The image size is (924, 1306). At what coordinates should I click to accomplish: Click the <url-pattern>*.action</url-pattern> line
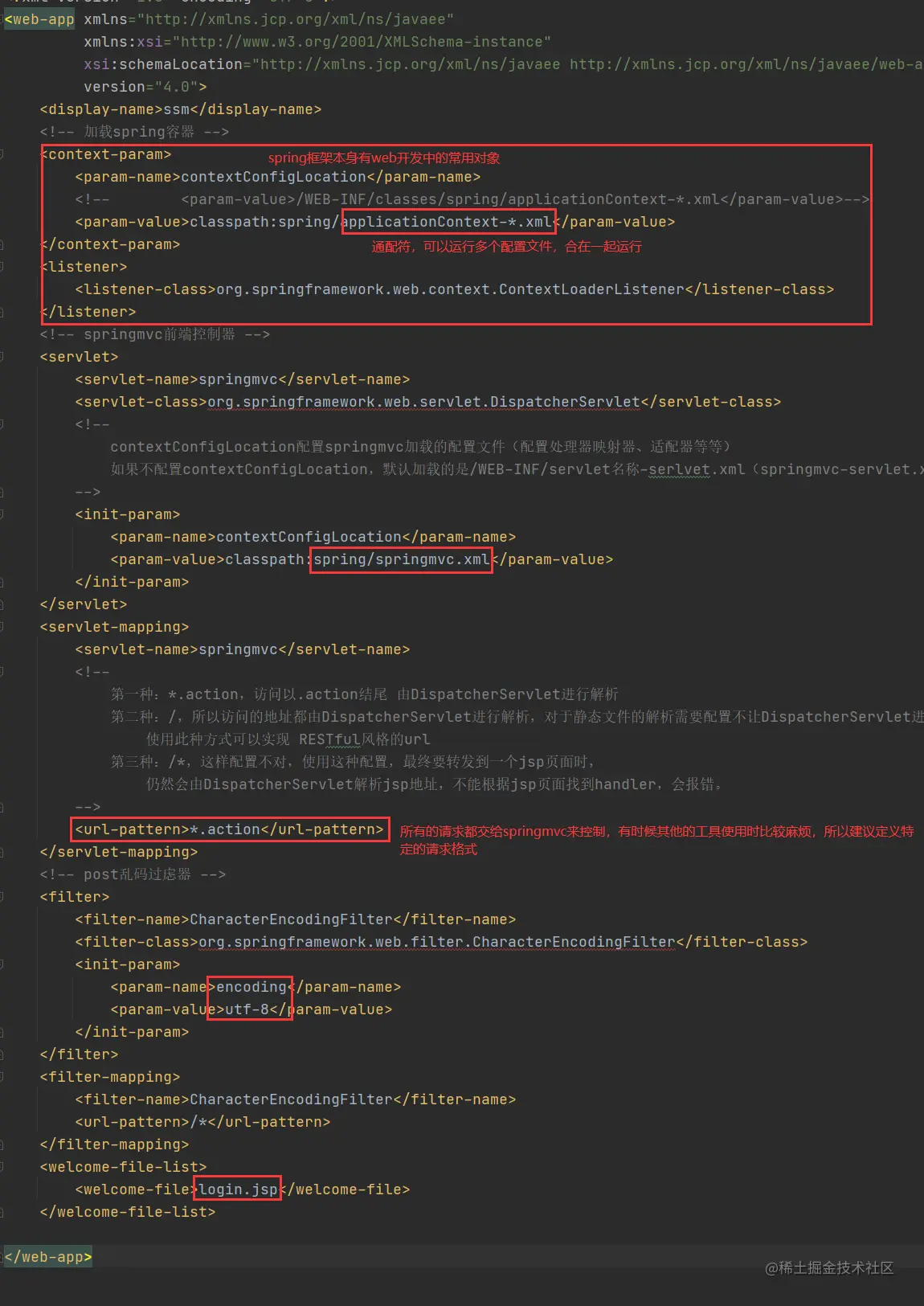[x=230, y=829]
